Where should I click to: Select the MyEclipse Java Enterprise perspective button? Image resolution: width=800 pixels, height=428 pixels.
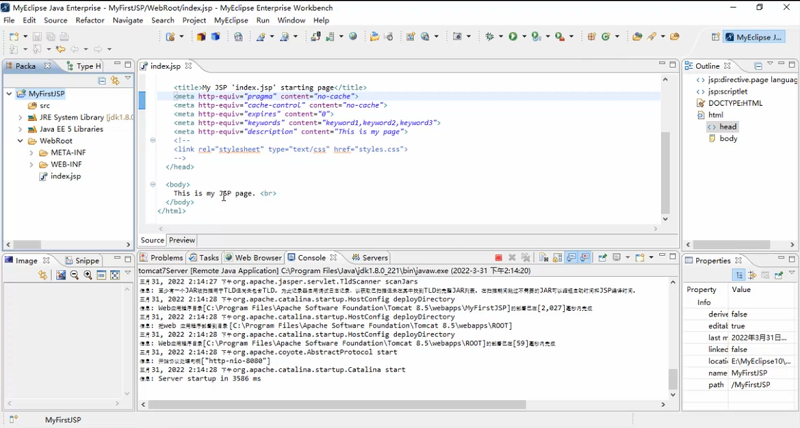(752, 37)
